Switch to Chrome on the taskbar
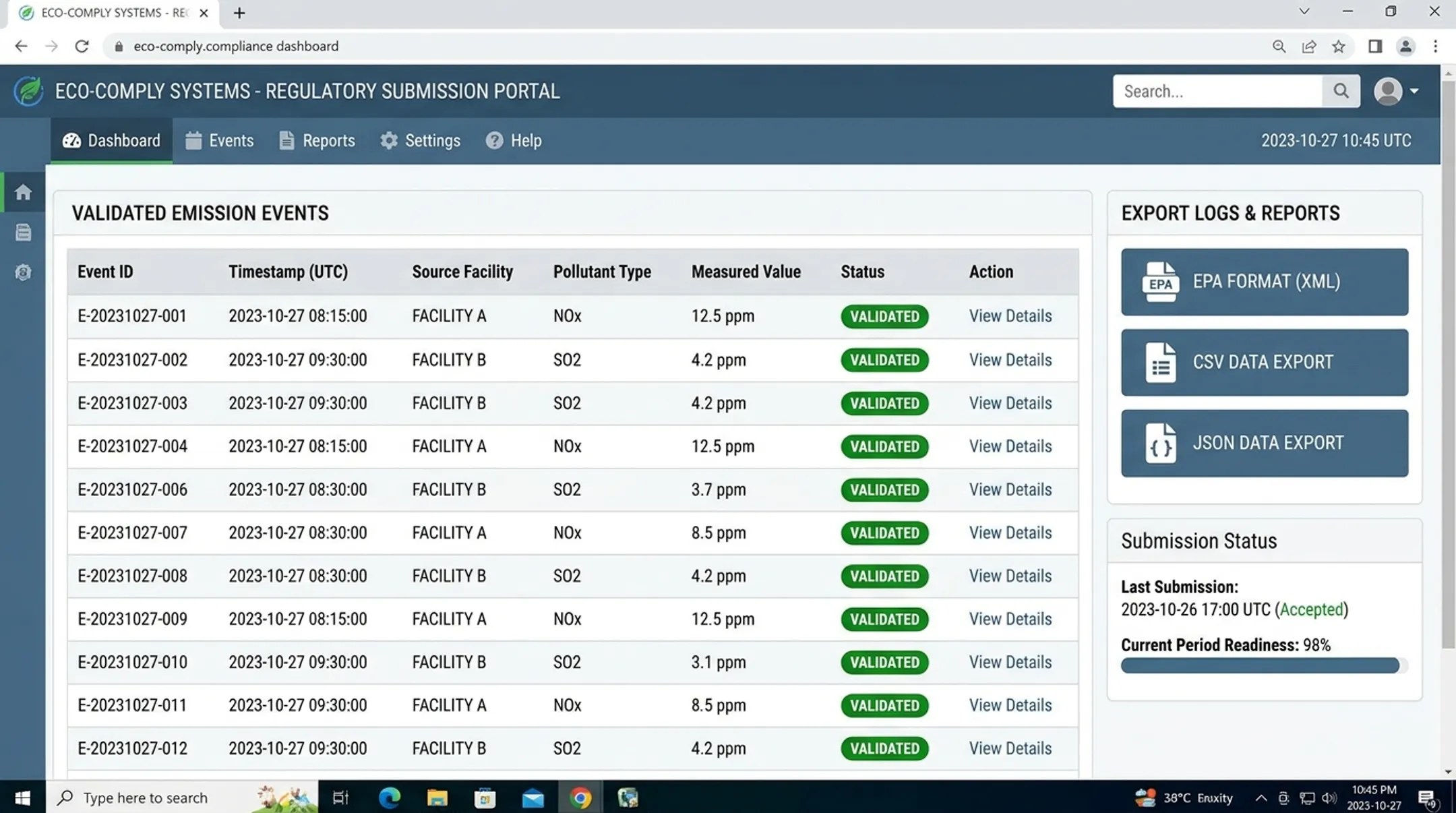This screenshot has width=1456, height=813. point(580,797)
